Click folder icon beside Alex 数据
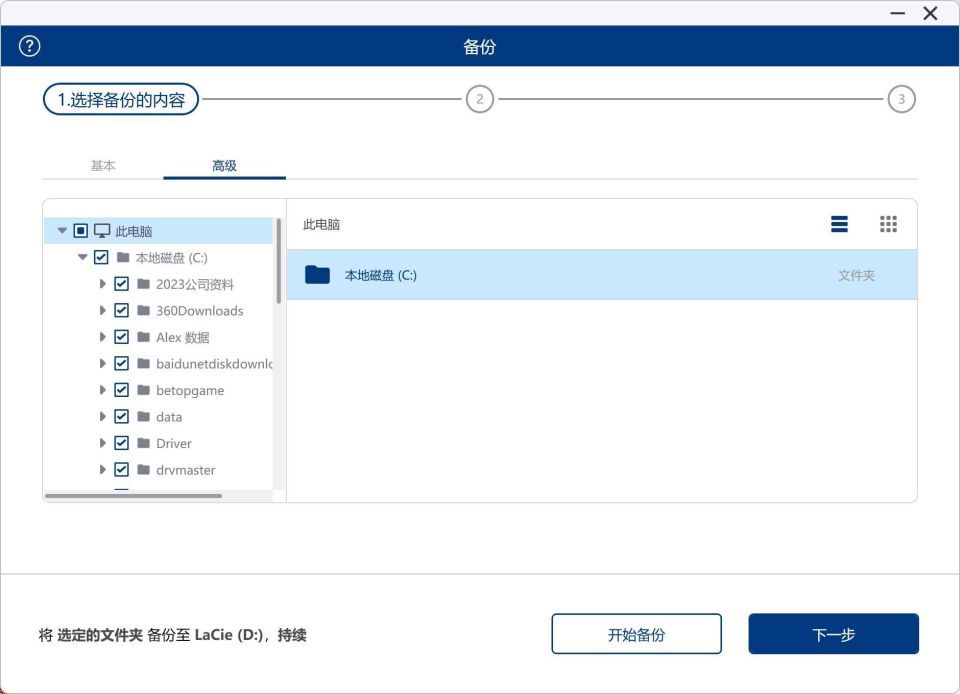The width and height of the screenshot is (960, 694). [144, 337]
